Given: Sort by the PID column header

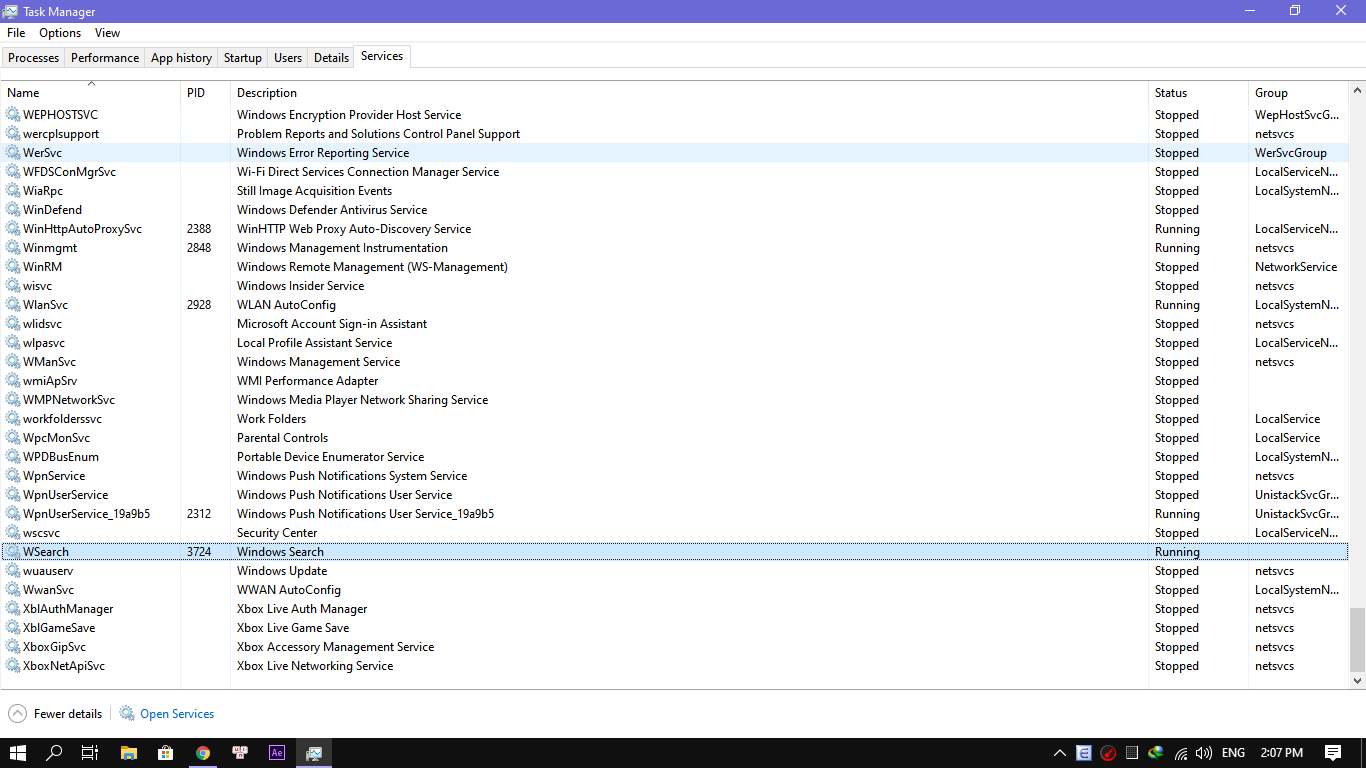Looking at the screenshot, I should pyautogui.click(x=205, y=92).
